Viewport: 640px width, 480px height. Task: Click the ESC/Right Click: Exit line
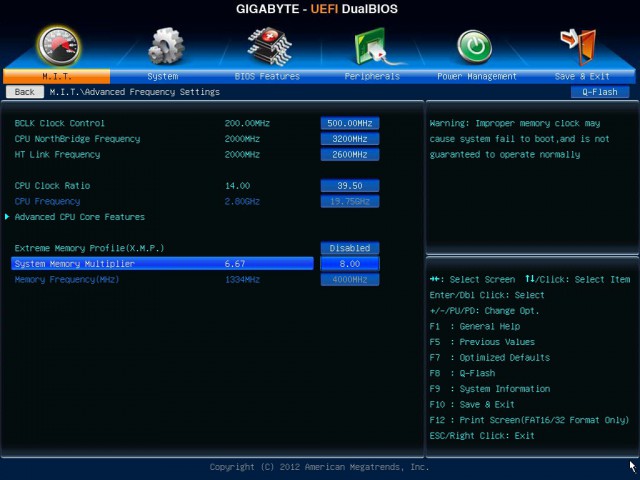[482, 436]
